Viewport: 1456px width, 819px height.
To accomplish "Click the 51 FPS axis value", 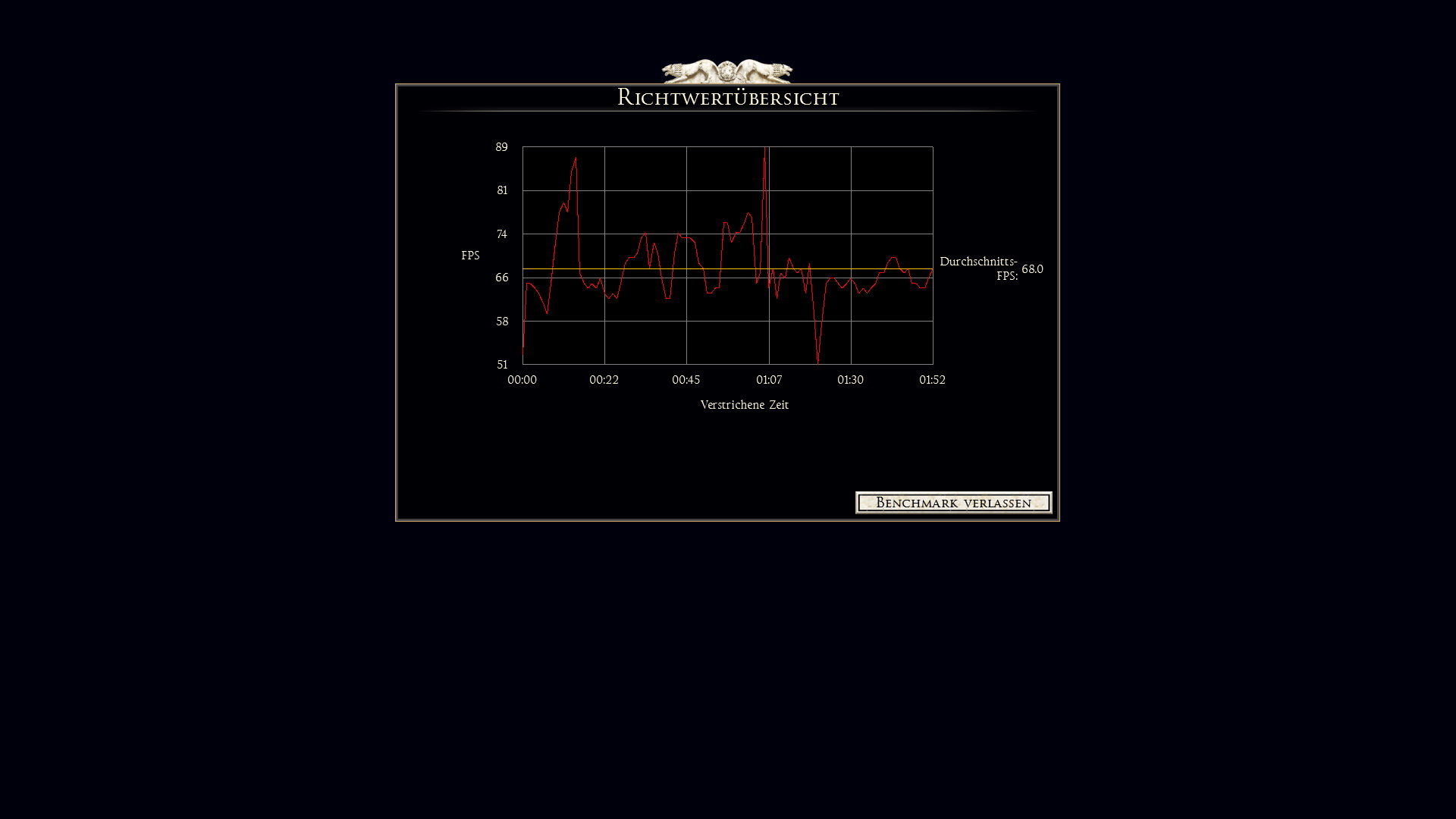I will [502, 365].
